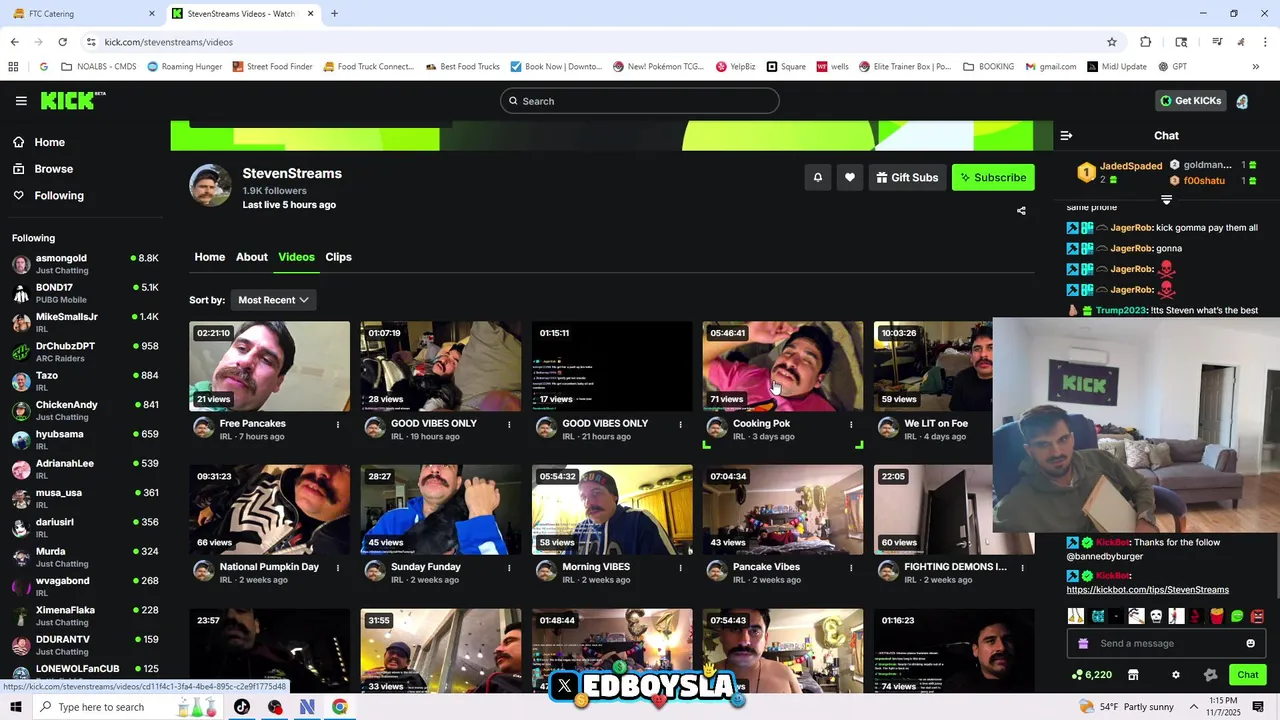Open TikTok from the taskbar
The image size is (1280, 720).
click(242, 707)
